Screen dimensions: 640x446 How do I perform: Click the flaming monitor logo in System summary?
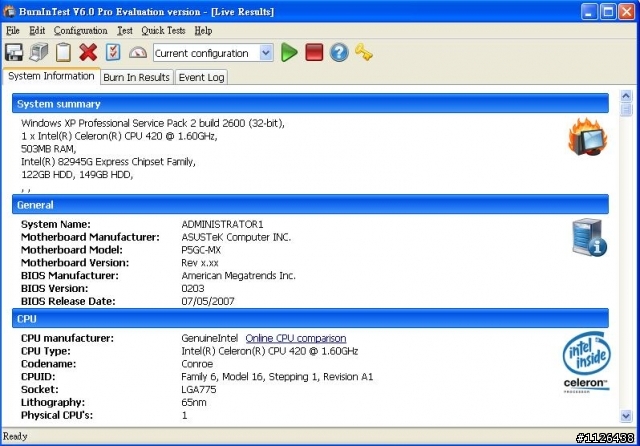pyautogui.click(x=588, y=137)
